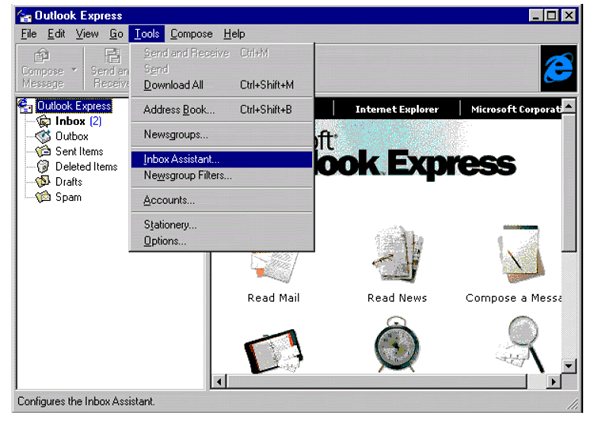Choose Options from Tools menu
The image size is (600, 432).
(x=222, y=241)
